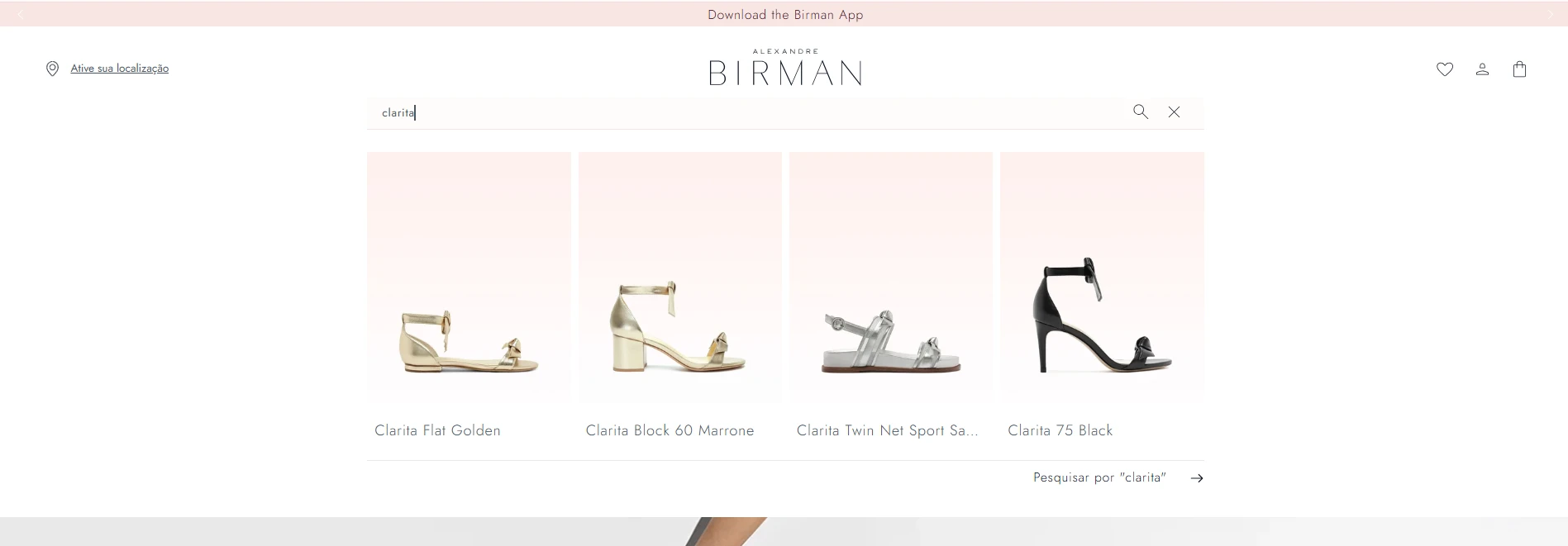Select the Clarita Flat Golden title
The width and height of the screenshot is (1568, 546).
pyautogui.click(x=437, y=430)
